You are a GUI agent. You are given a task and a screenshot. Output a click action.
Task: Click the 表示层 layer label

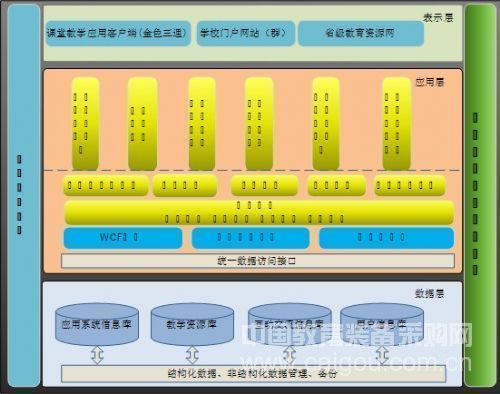[438, 18]
